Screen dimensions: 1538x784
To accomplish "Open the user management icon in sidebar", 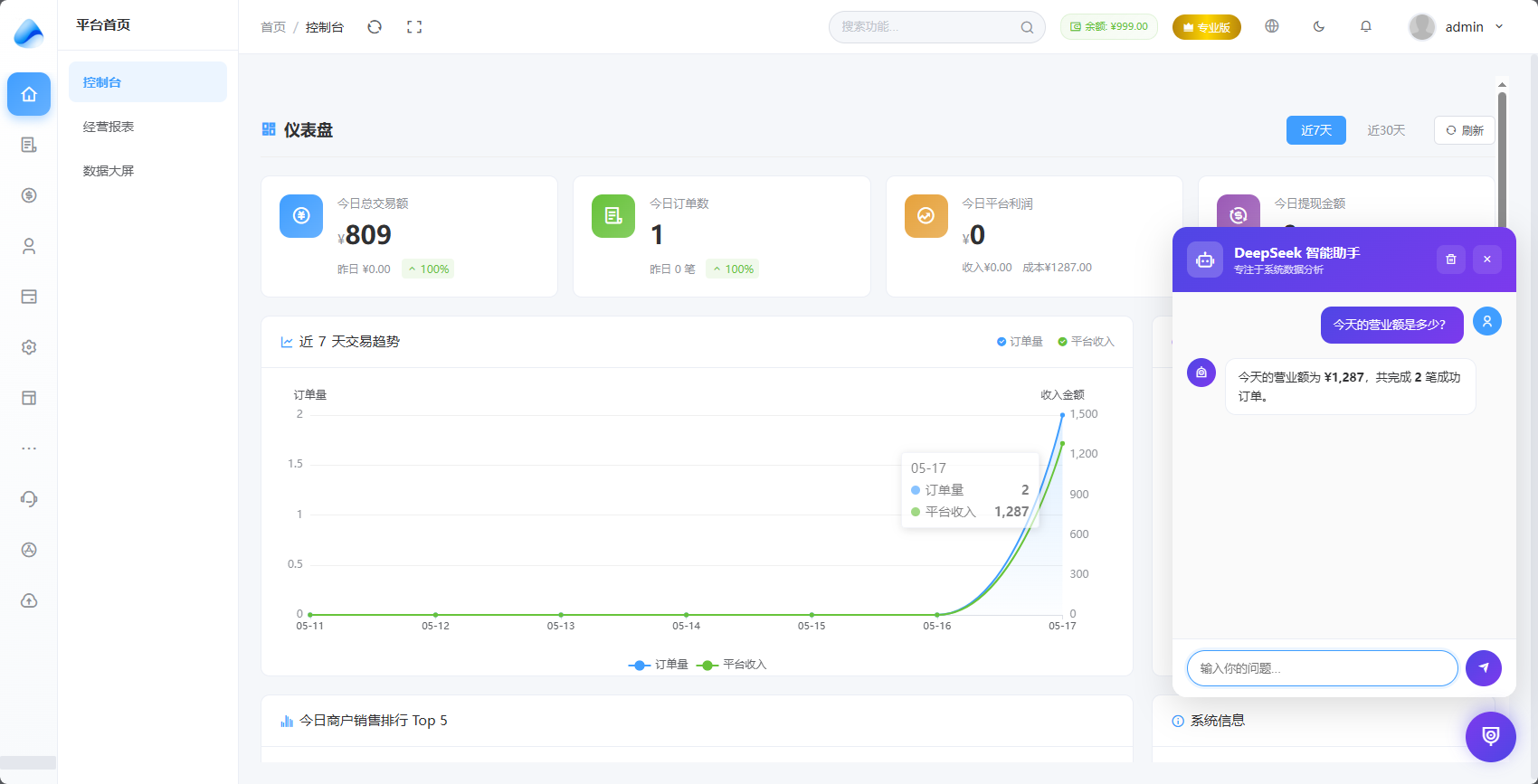I will [x=29, y=246].
